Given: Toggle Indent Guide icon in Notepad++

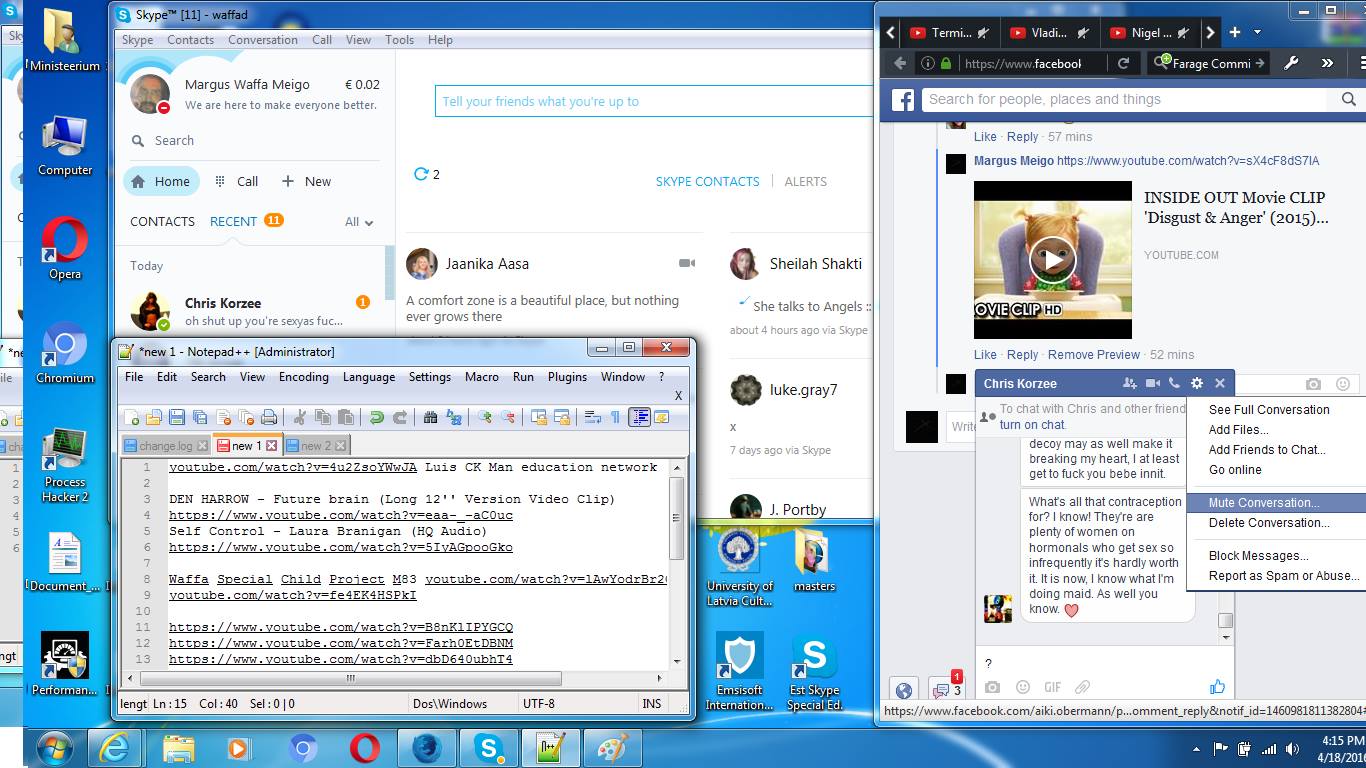Looking at the screenshot, I should pyautogui.click(x=639, y=417).
